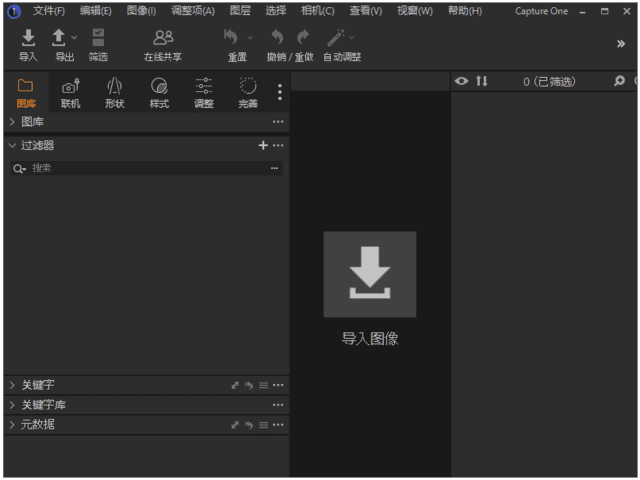The width and height of the screenshot is (640, 480).
Task: Toggle the eye visibility icon in browser
Action: click(461, 81)
